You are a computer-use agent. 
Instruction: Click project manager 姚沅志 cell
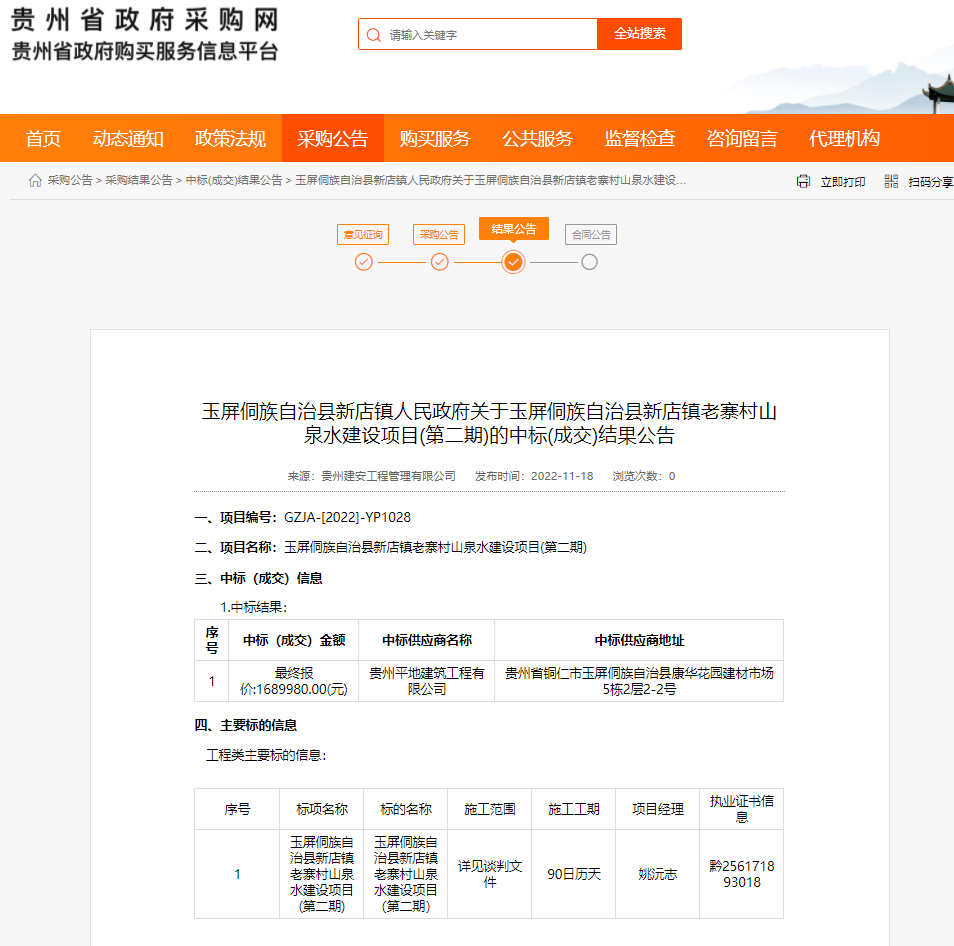658,874
